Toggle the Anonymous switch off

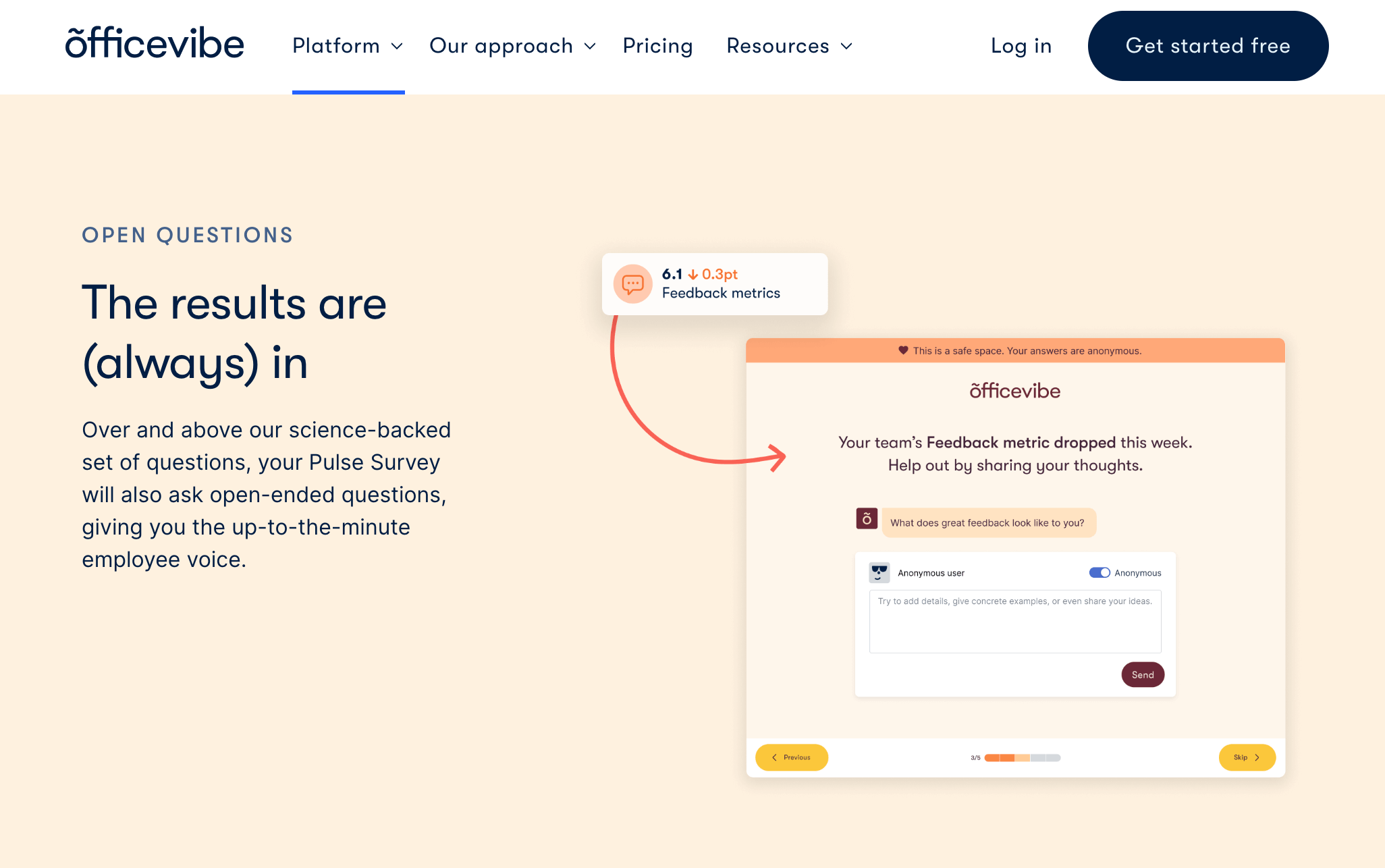coord(1099,572)
